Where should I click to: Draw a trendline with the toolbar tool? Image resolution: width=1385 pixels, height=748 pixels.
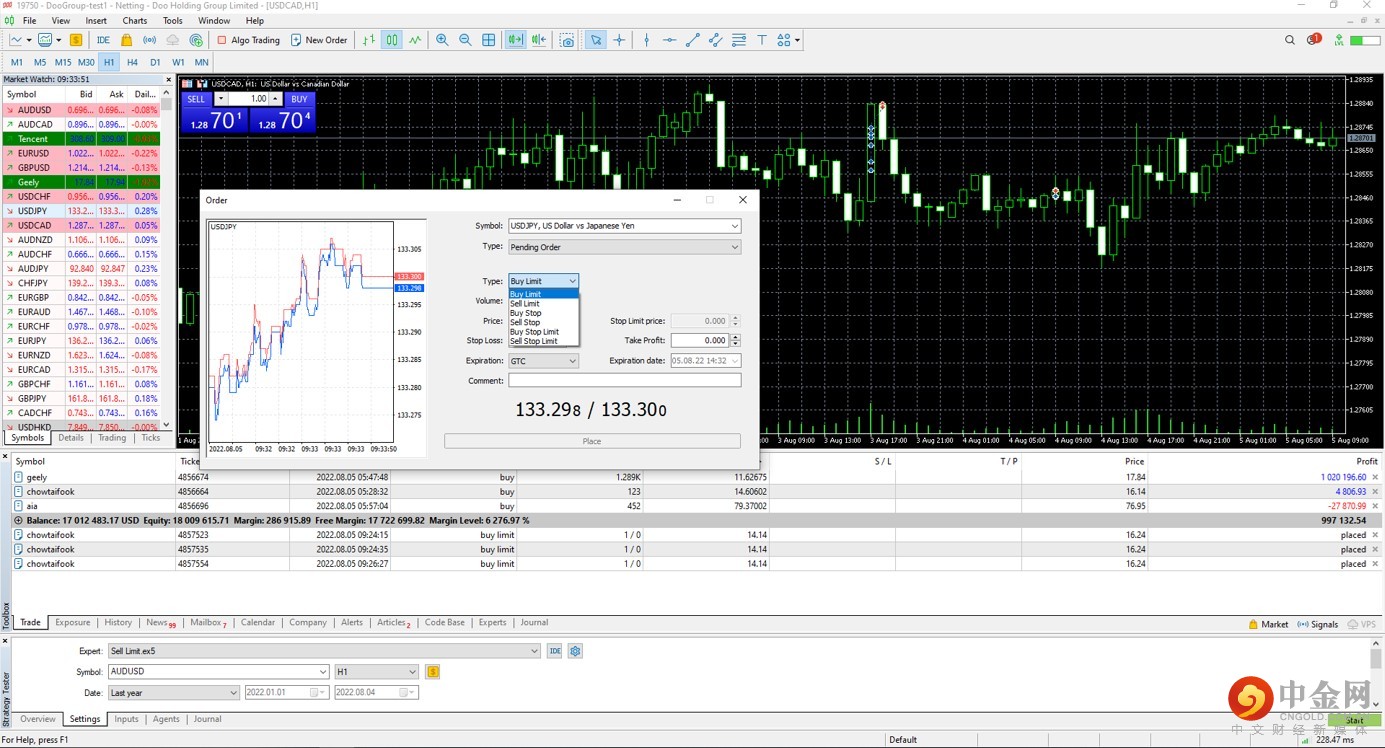click(692, 40)
